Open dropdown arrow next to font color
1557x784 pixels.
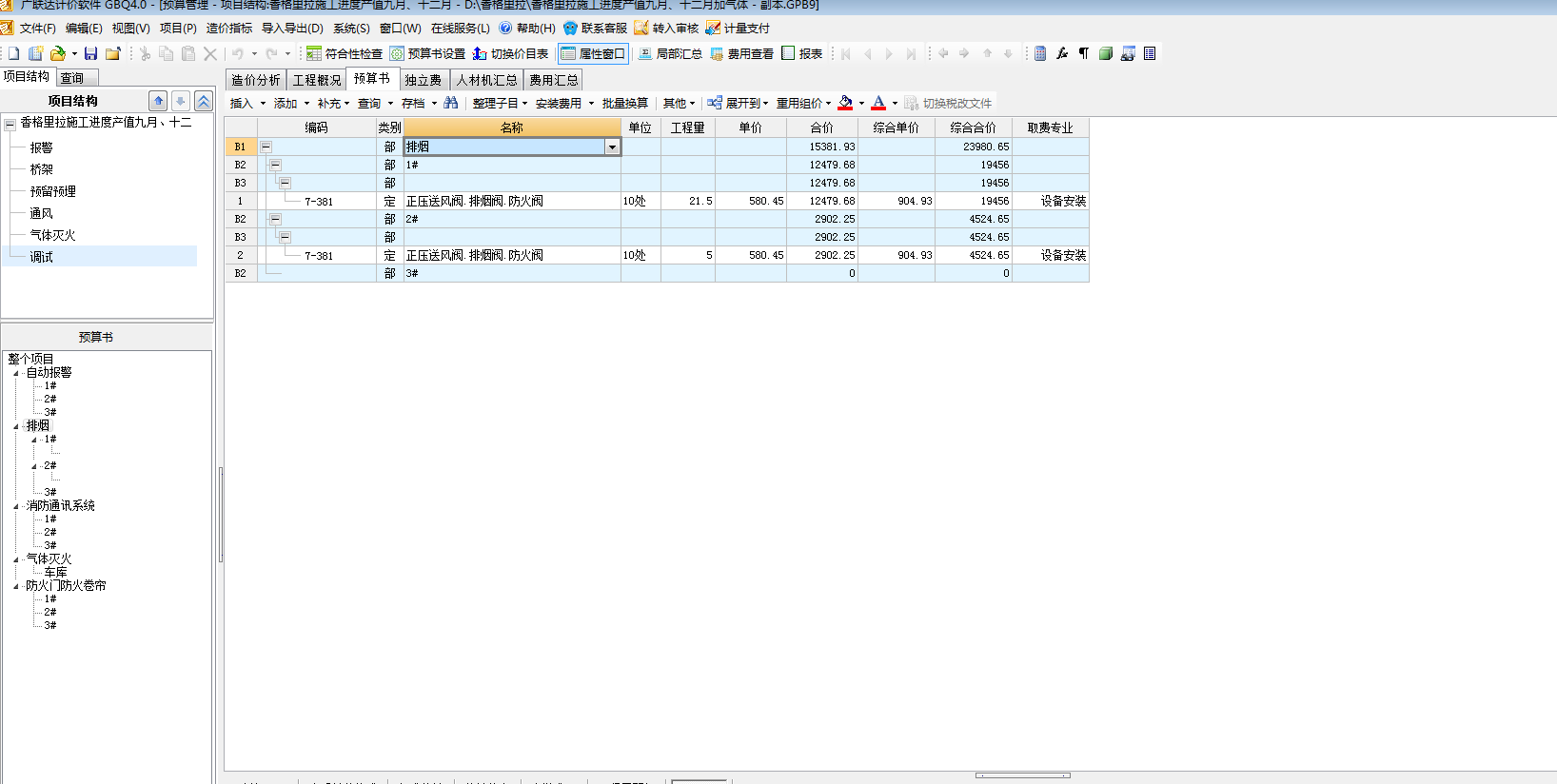tap(895, 103)
